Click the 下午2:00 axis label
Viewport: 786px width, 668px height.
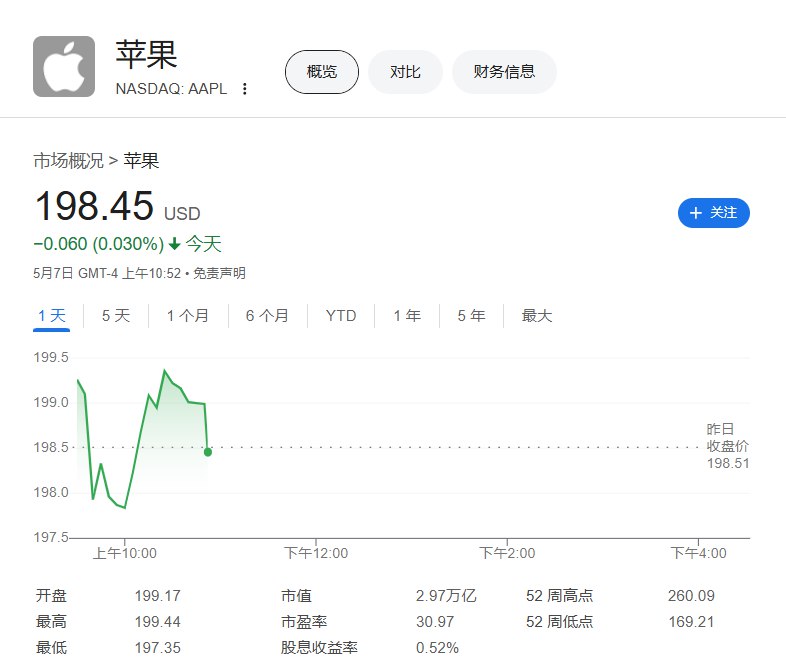point(507,553)
